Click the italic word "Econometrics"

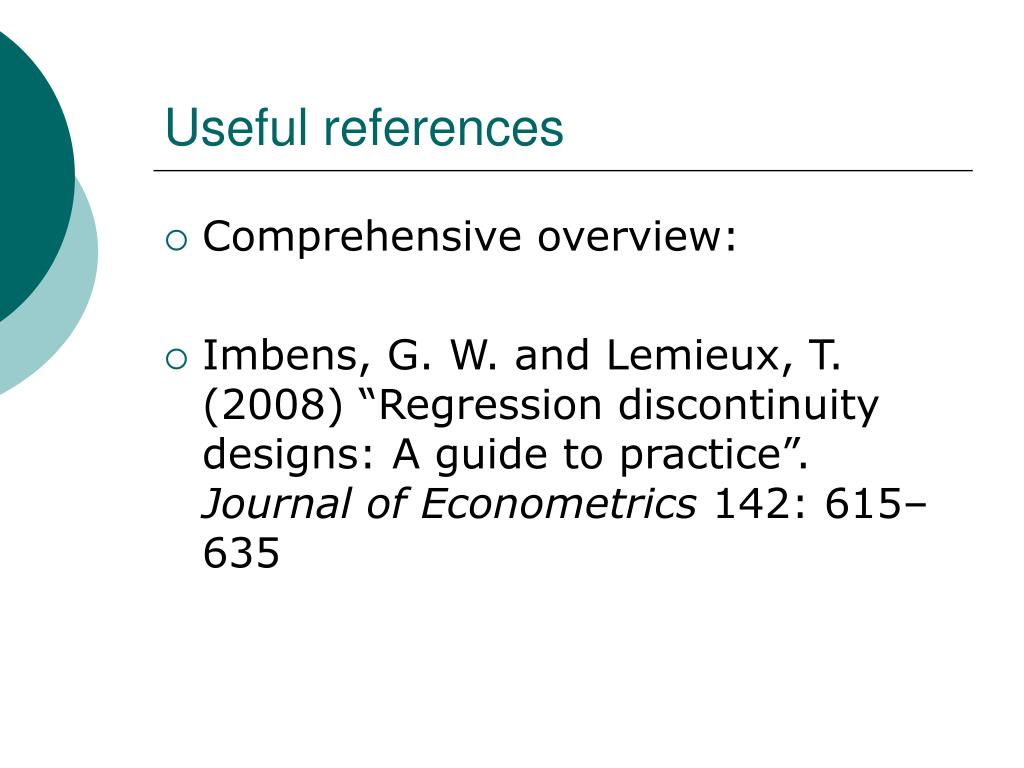point(558,504)
